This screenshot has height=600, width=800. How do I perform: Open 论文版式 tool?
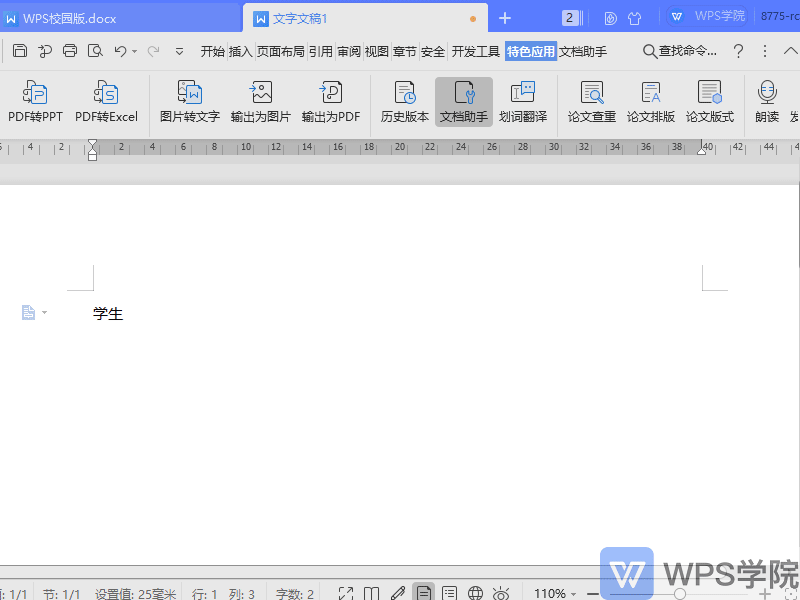point(710,102)
